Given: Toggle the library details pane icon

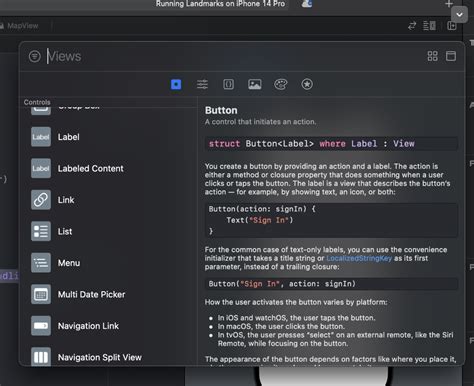Looking at the screenshot, I should point(451,56).
